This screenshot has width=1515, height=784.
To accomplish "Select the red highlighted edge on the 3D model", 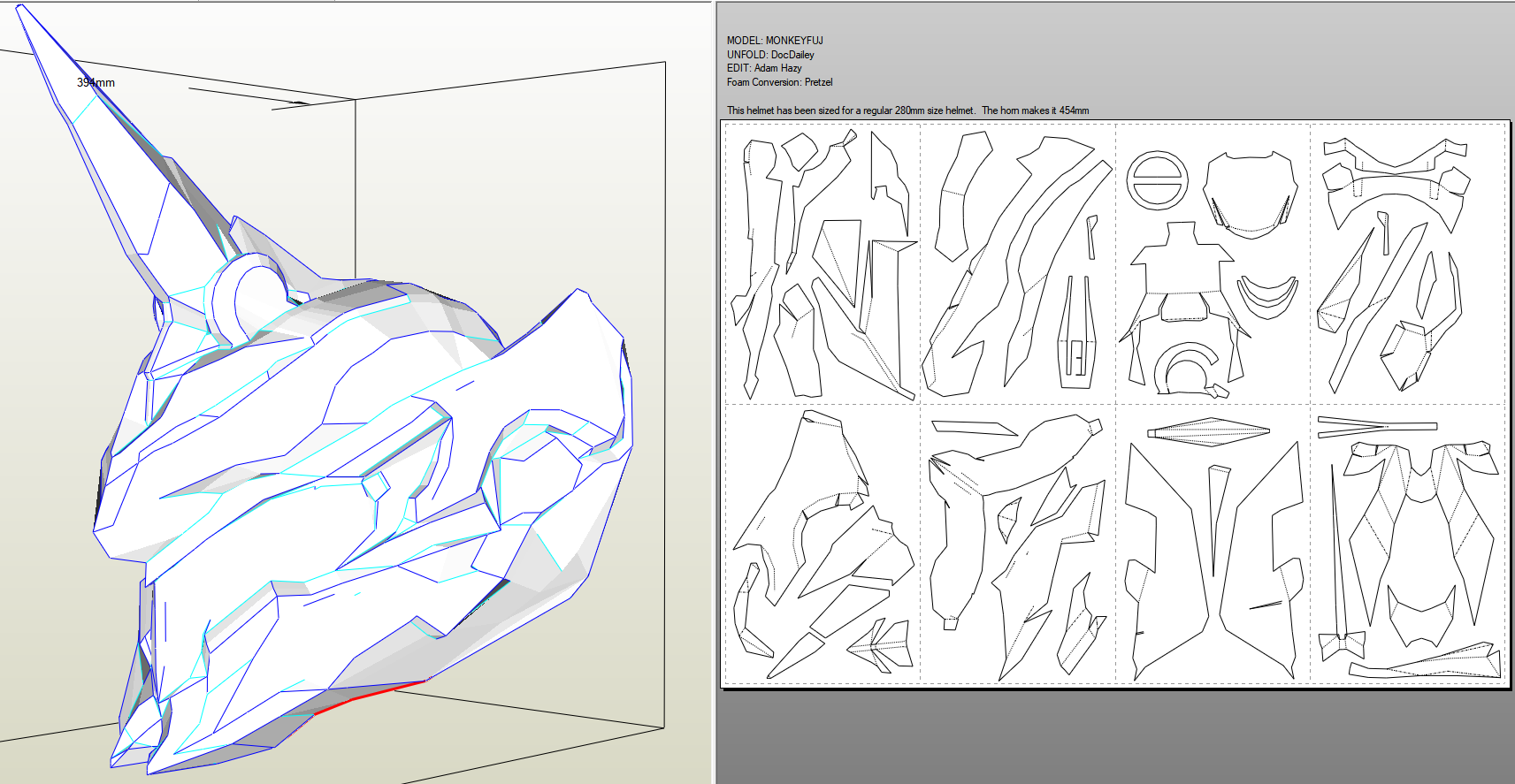I will point(370,696).
